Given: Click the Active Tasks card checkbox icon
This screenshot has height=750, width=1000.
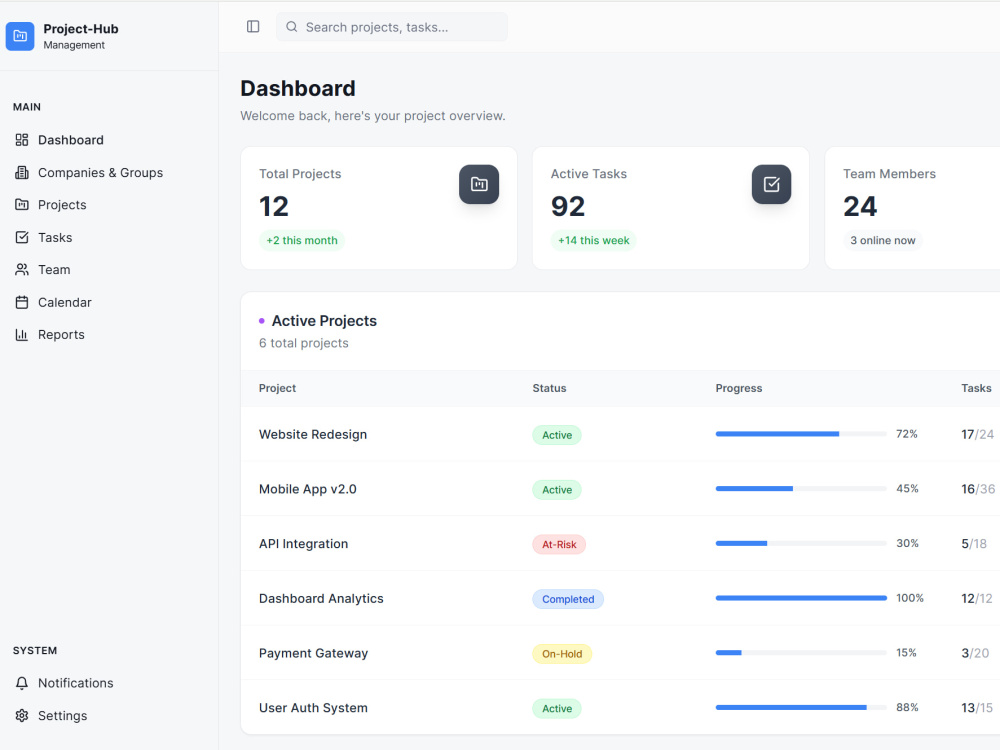Looking at the screenshot, I should pos(771,184).
